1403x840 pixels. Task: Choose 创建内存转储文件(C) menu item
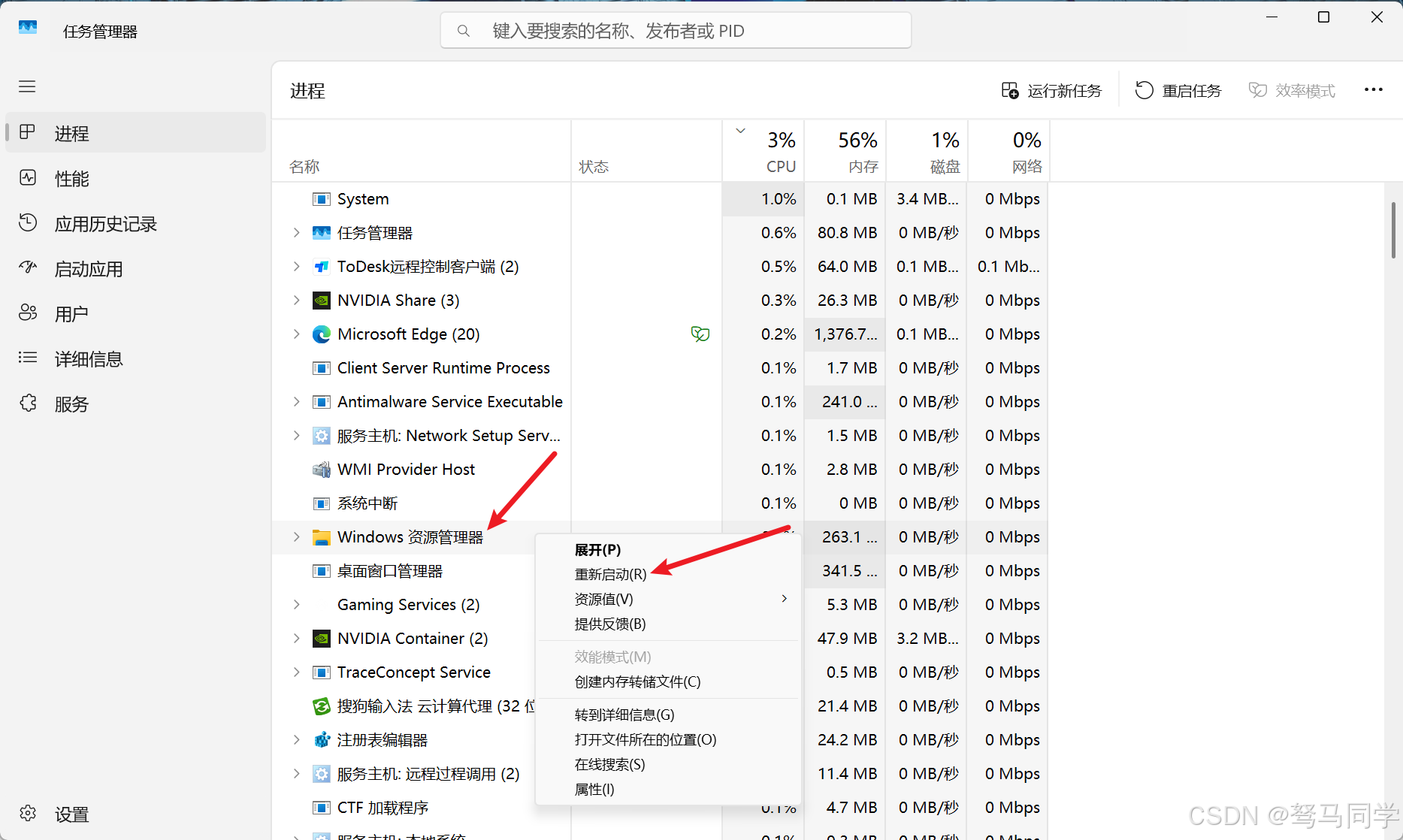tap(668, 682)
